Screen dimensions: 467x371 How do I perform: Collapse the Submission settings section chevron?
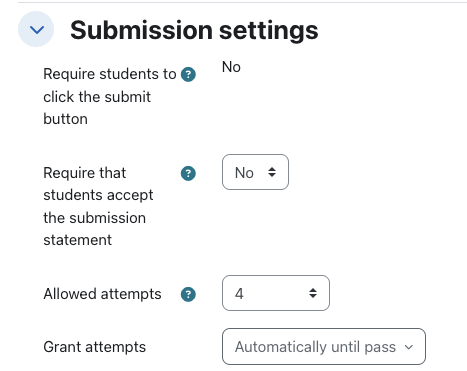click(36, 29)
